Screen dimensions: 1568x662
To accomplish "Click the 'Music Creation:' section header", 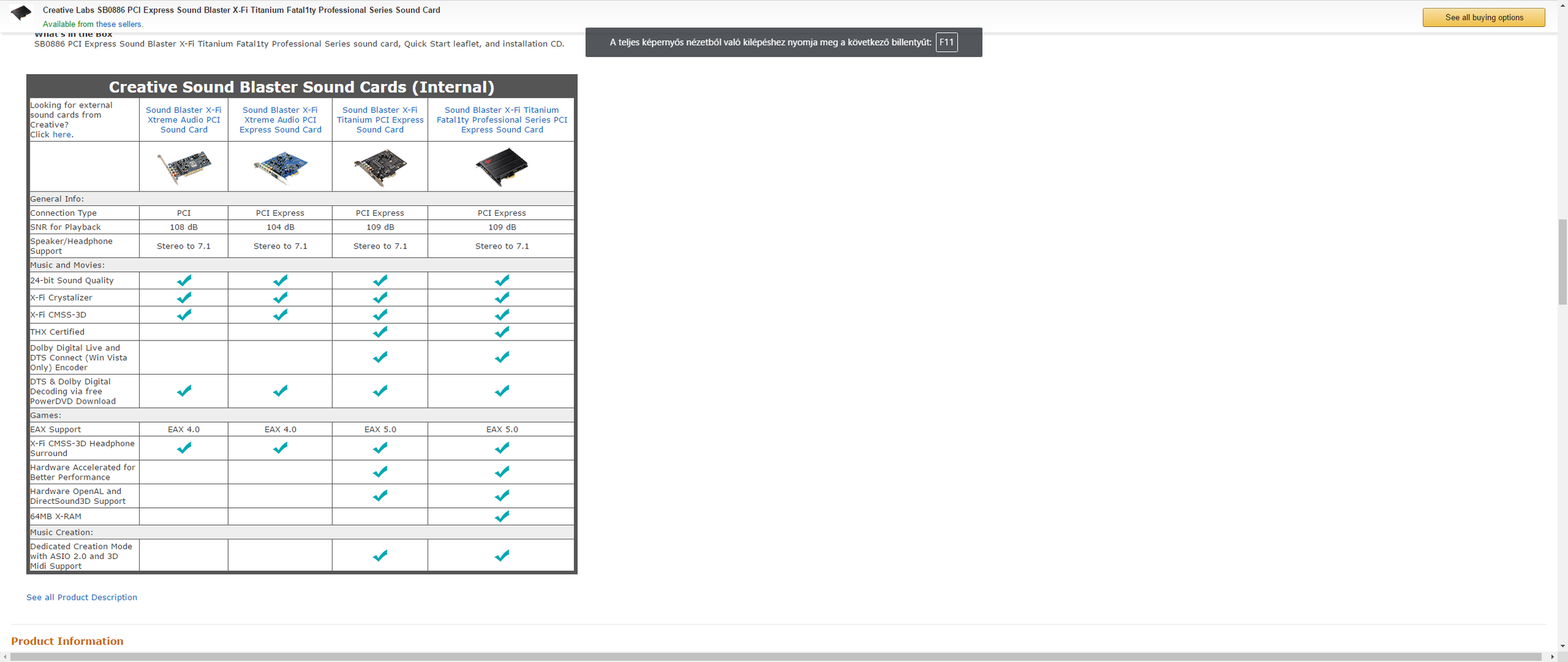I will [62, 532].
